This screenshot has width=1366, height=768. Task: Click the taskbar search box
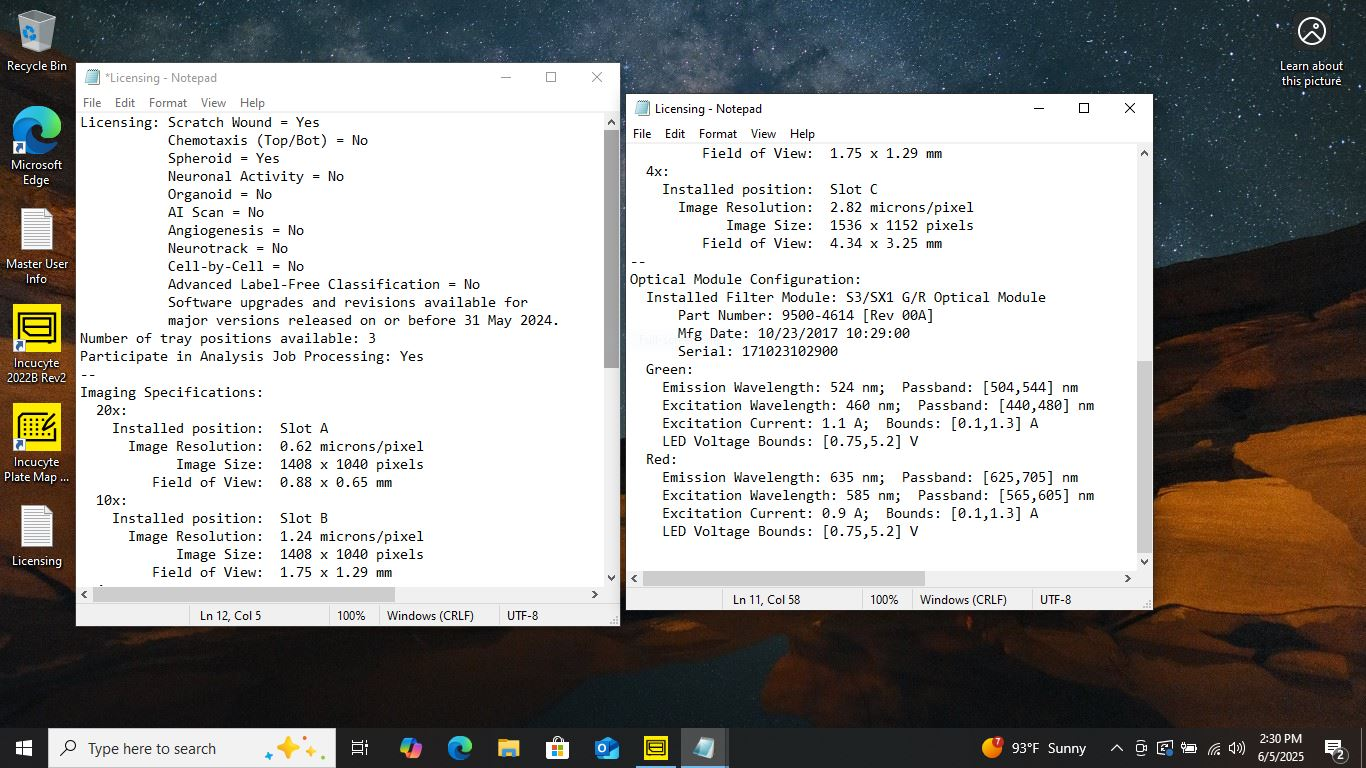click(192, 748)
